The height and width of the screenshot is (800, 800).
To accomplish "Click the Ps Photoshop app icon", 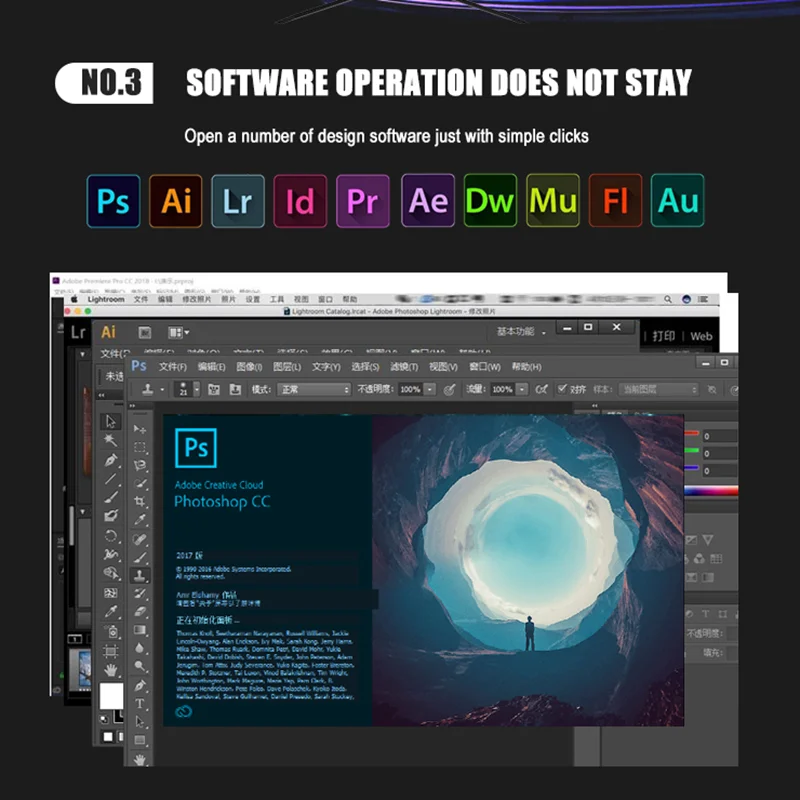I will click(x=113, y=201).
